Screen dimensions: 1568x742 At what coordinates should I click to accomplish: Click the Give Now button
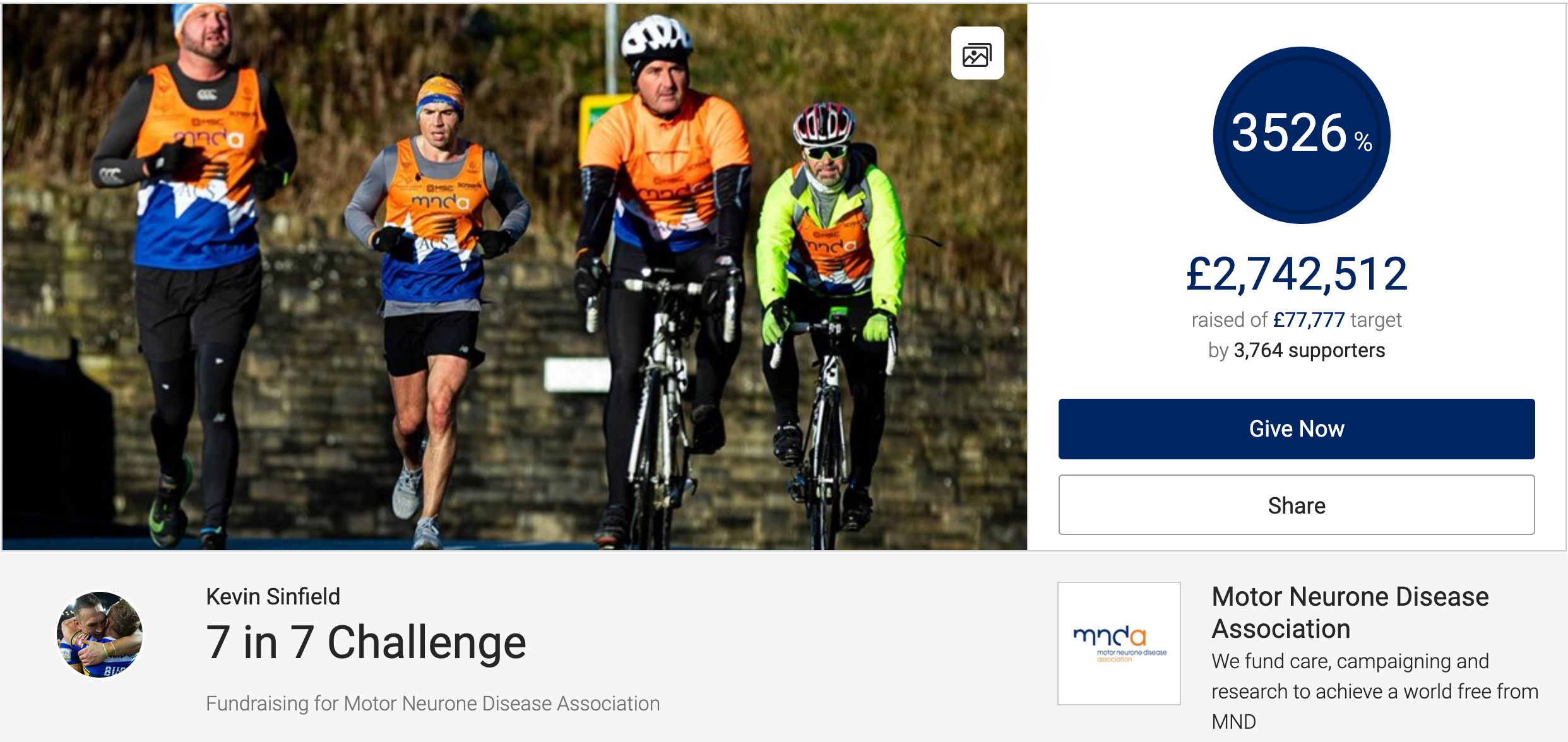coord(1296,429)
